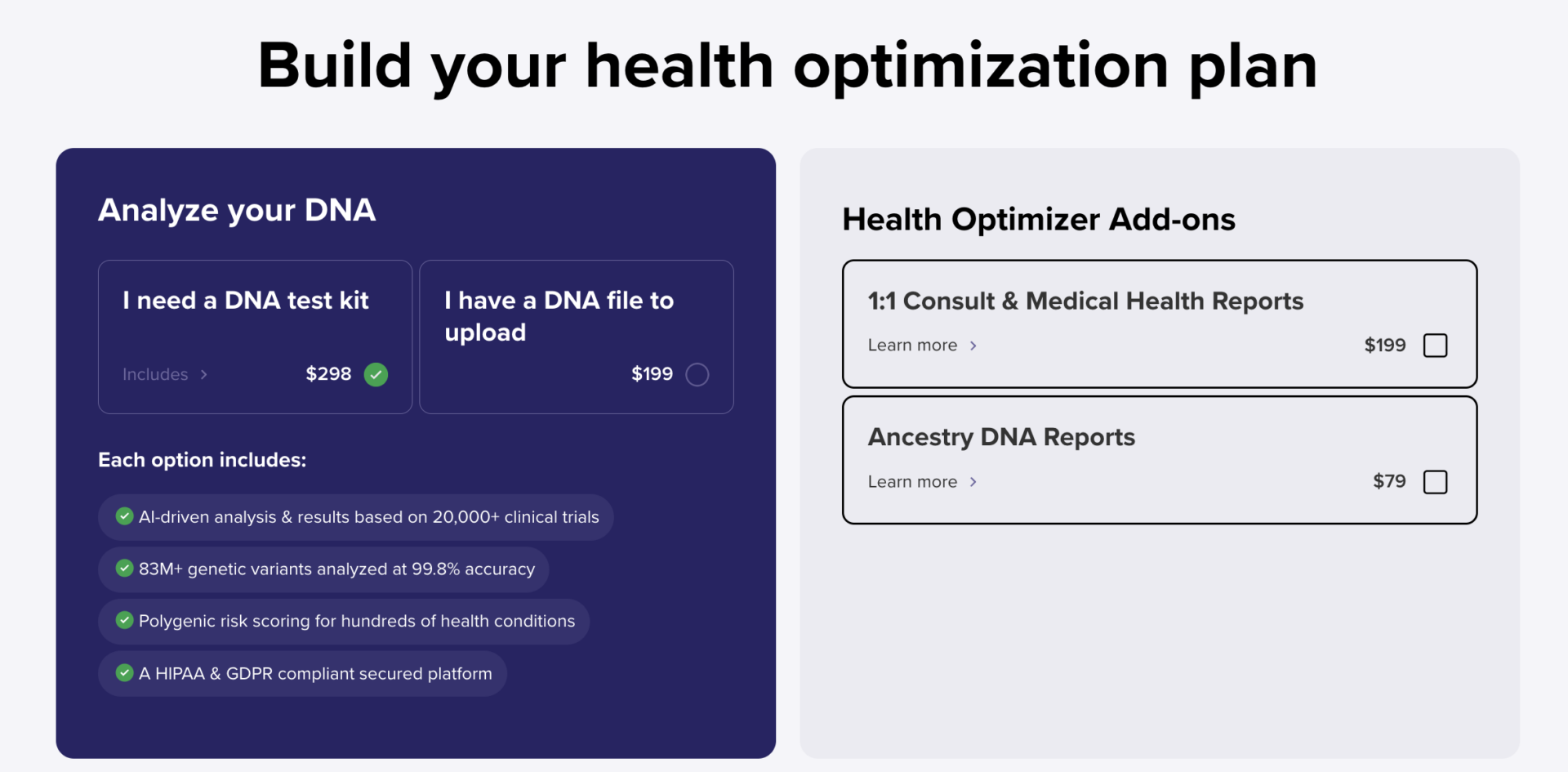The height and width of the screenshot is (772, 1568).
Task: Click the Learn more link for ancestry reports
Action: click(x=912, y=482)
